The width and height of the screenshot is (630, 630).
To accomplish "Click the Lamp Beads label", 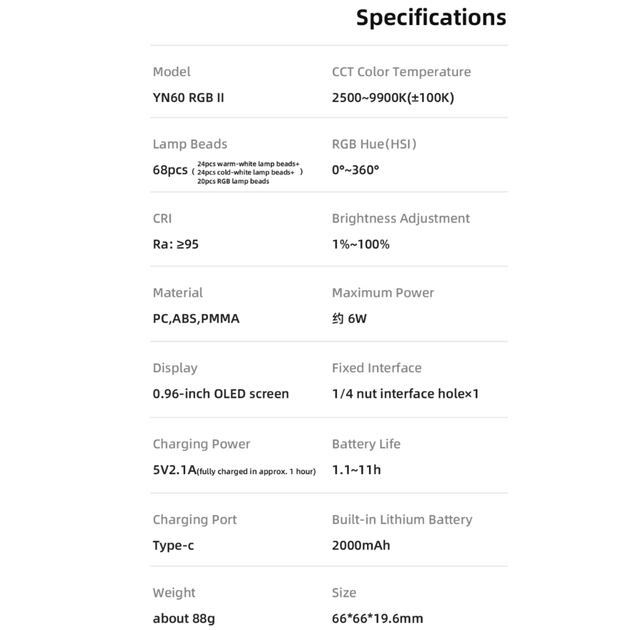I will click(190, 144).
